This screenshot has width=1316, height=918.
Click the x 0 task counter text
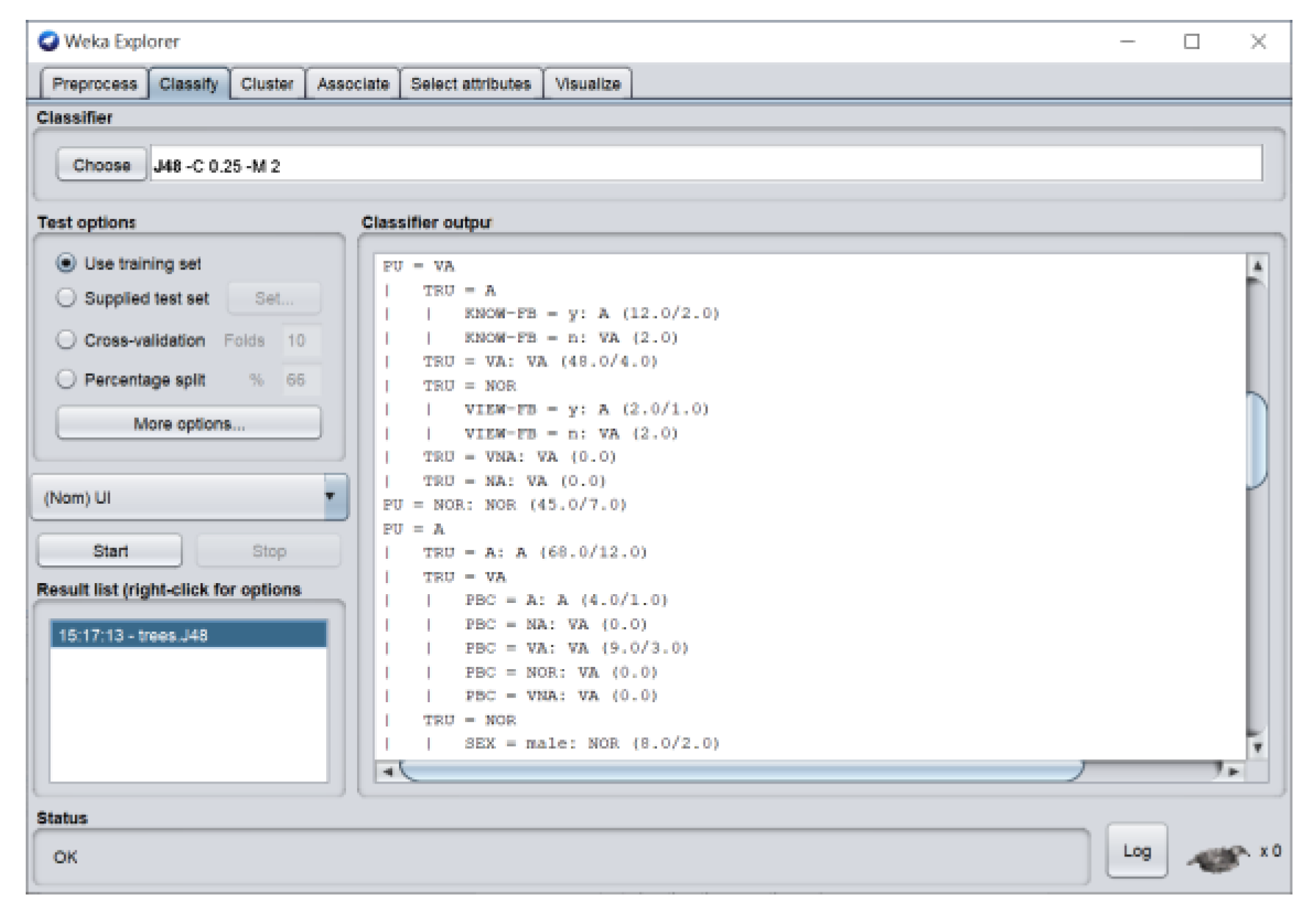1270,850
